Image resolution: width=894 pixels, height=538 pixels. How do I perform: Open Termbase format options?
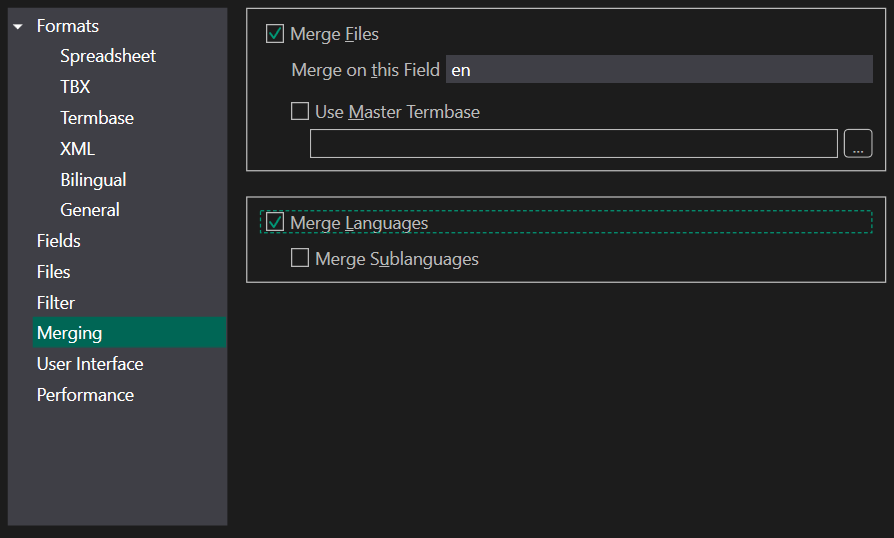(x=97, y=118)
